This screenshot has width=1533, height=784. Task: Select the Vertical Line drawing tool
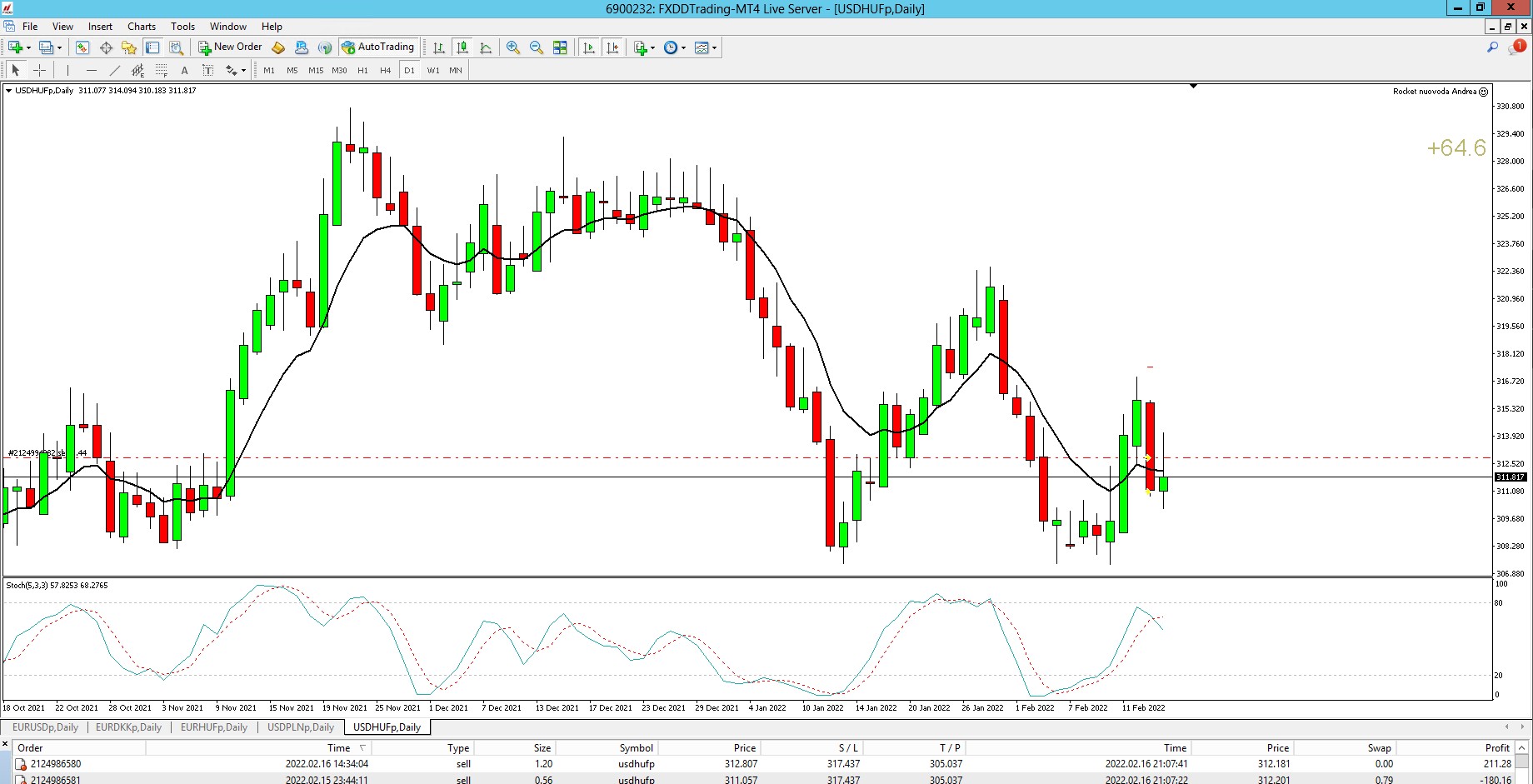[x=67, y=70]
